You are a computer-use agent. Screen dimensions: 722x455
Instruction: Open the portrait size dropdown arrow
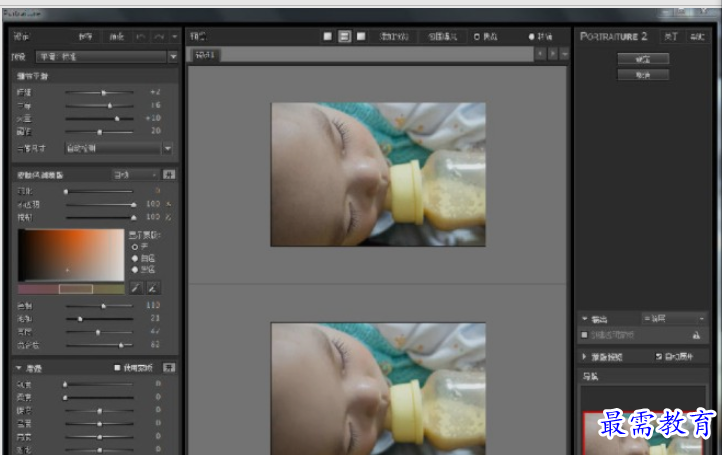tap(168, 148)
